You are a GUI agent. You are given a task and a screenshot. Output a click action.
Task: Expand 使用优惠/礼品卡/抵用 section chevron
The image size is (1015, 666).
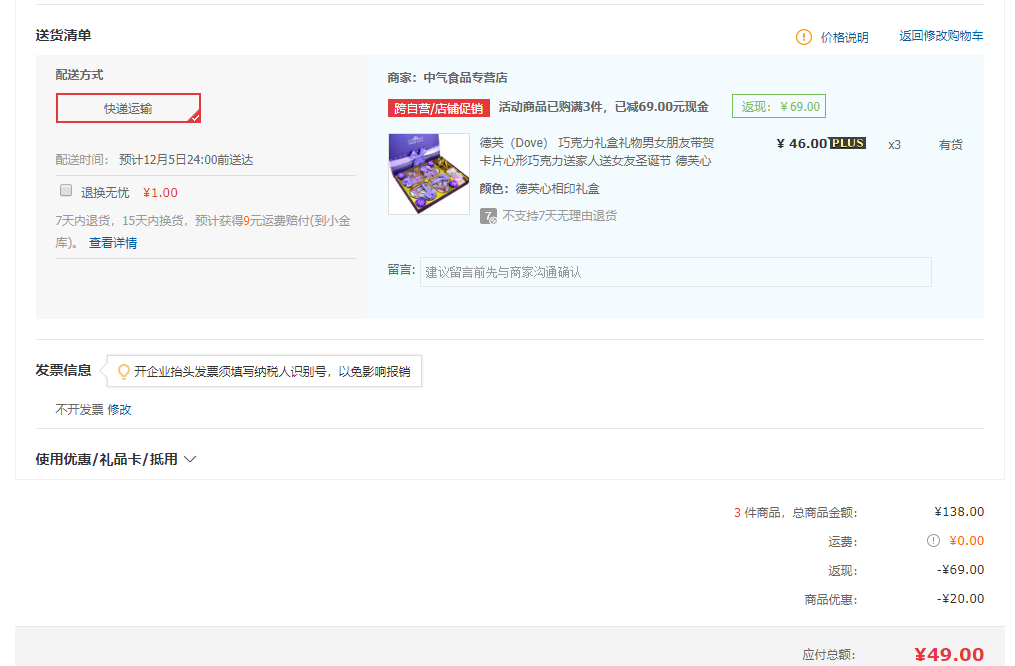(190, 460)
